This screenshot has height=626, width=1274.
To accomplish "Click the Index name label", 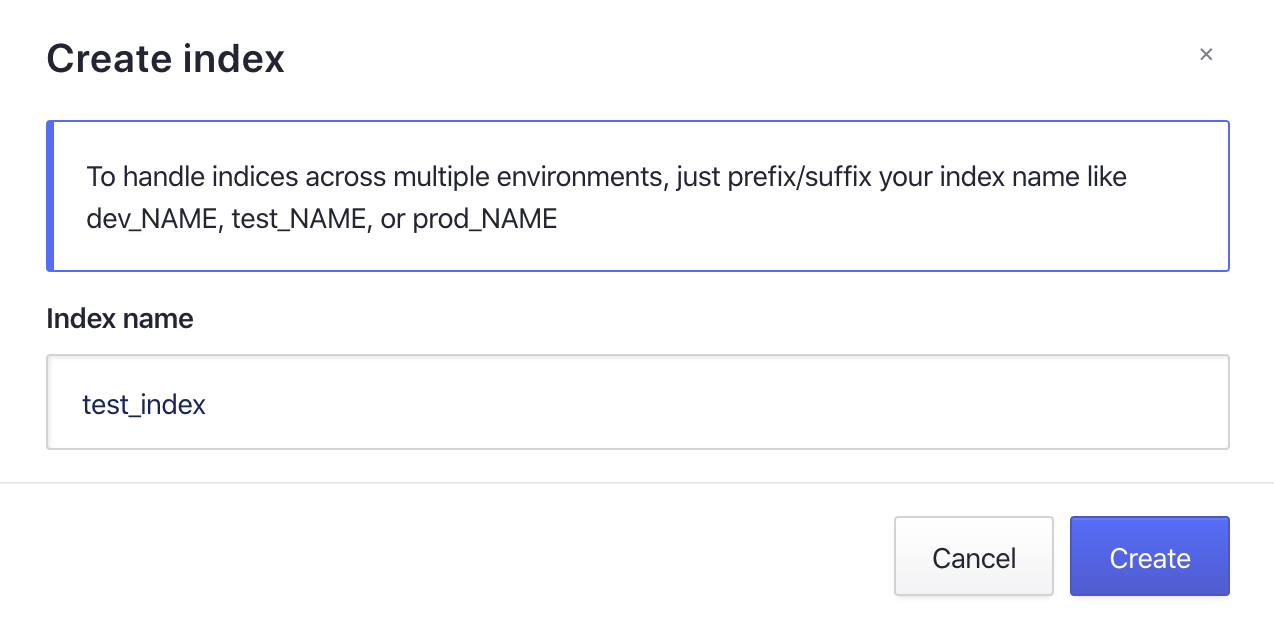I will point(119,318).
